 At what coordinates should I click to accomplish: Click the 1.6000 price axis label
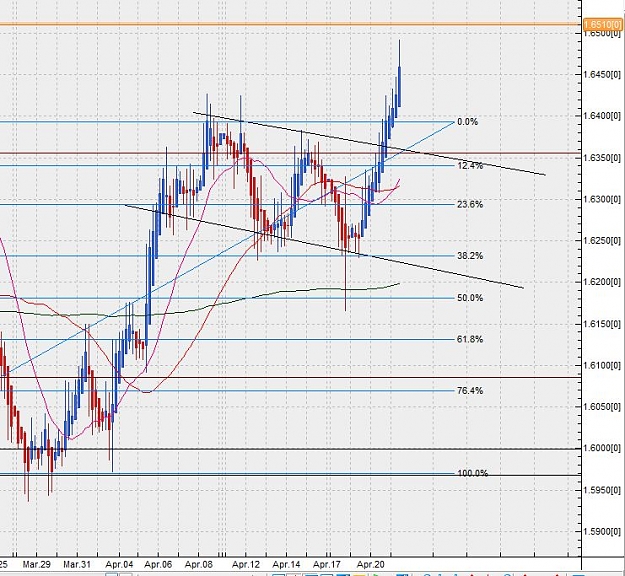click(x=602, y=448)
